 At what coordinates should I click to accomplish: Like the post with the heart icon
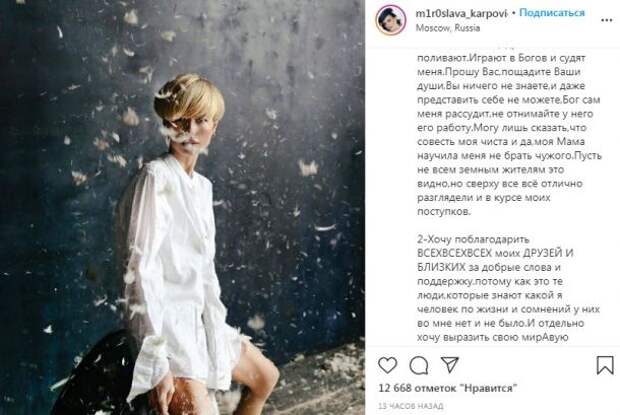click(388, 365)
